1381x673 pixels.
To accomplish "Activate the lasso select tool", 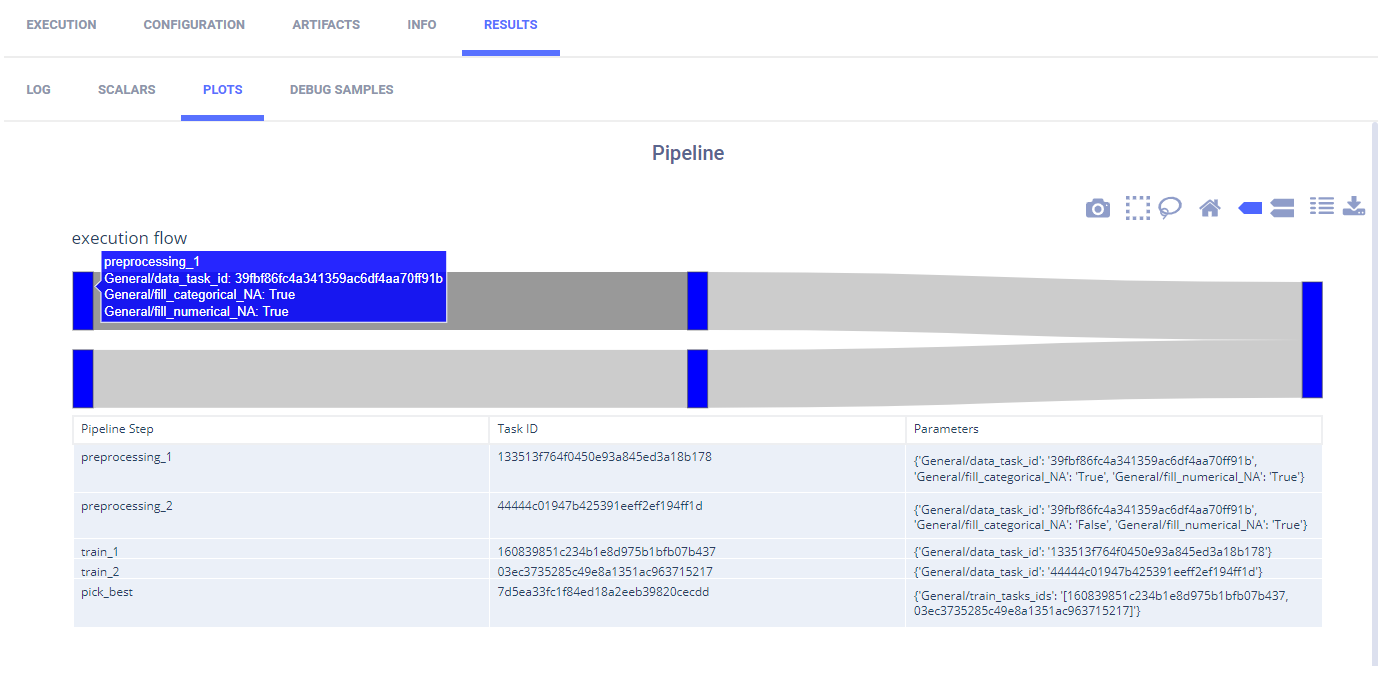I will [1170, 207].
